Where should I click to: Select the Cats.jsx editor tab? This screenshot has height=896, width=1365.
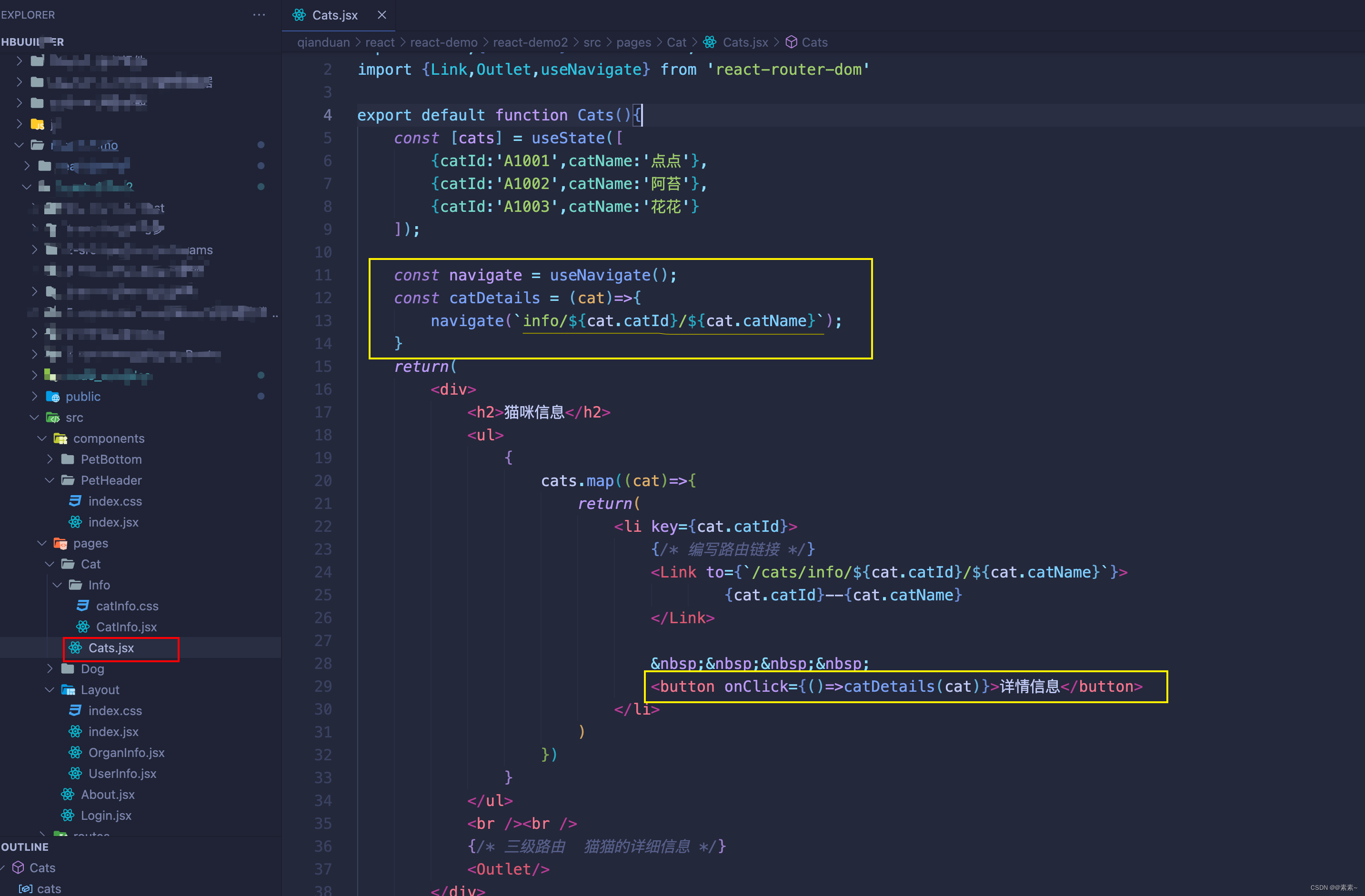click(x=338, y=15)
